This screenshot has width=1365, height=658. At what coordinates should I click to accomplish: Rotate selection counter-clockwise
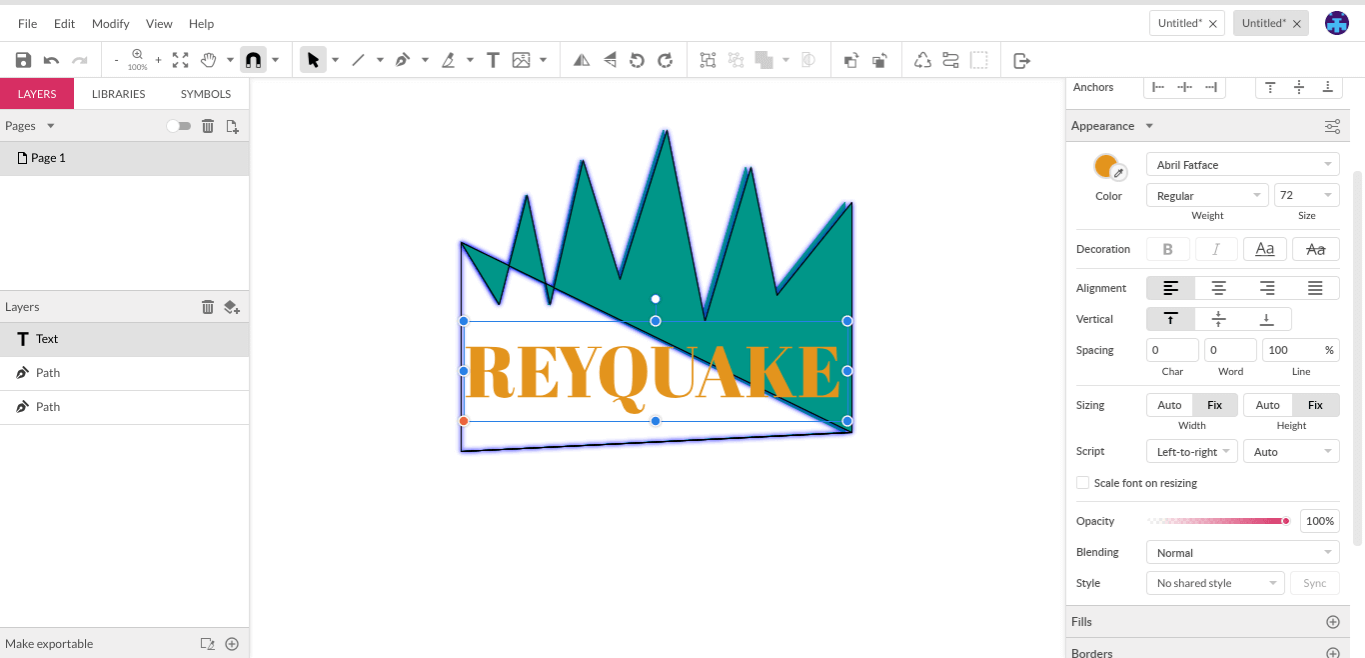point(637,60)
